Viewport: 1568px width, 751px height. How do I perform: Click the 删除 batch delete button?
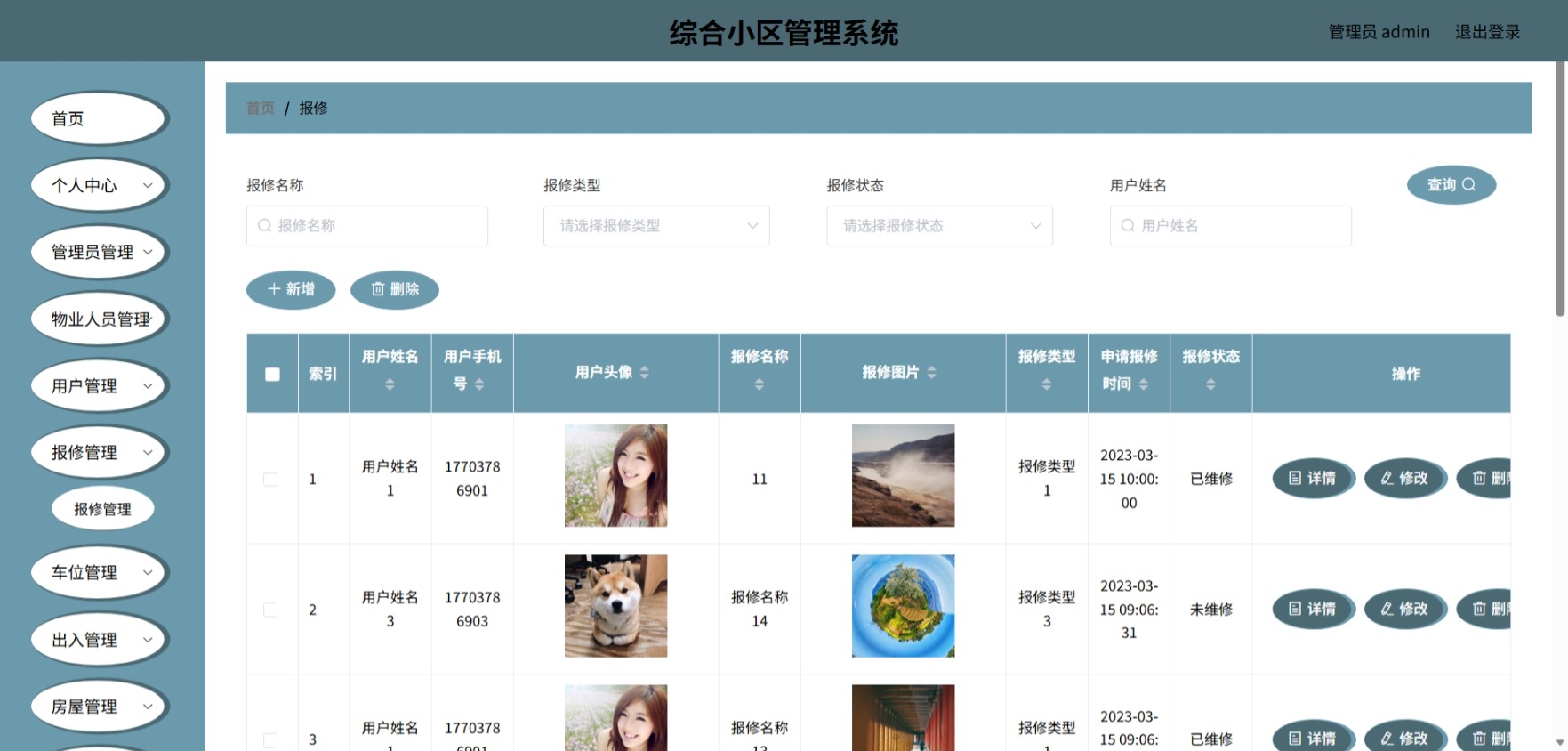click(395, 289)
